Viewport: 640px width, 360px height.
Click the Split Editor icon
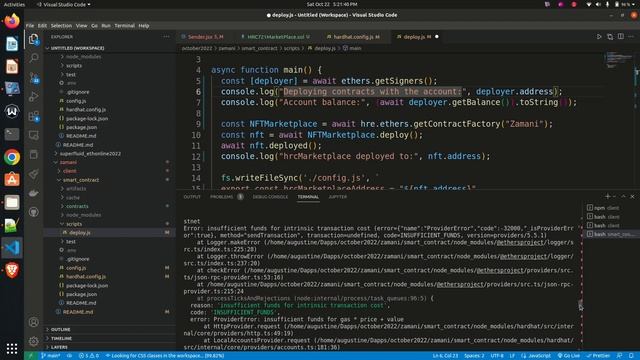coord(621,37)
